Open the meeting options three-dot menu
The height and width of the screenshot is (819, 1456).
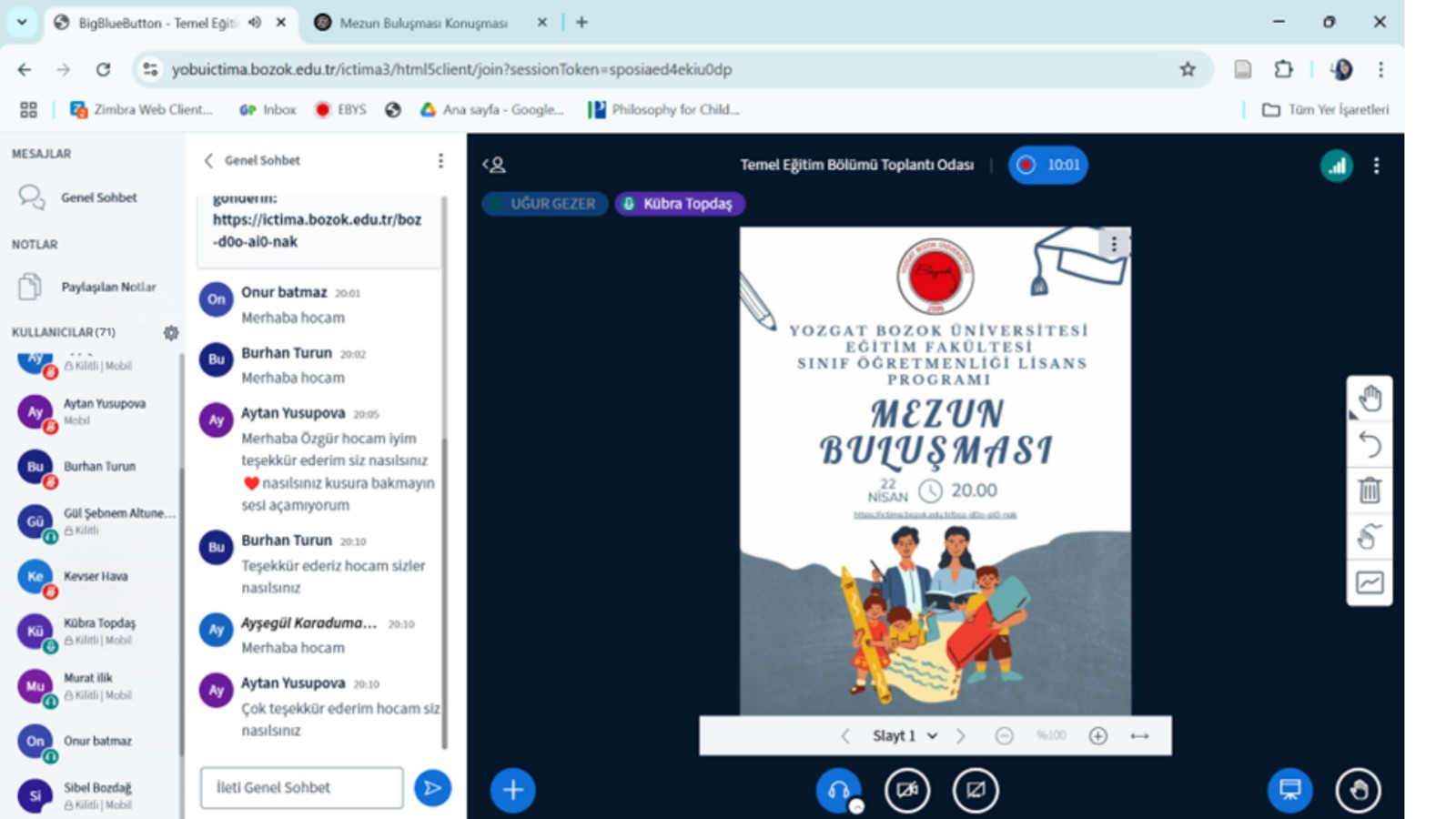coord(1376,166)
